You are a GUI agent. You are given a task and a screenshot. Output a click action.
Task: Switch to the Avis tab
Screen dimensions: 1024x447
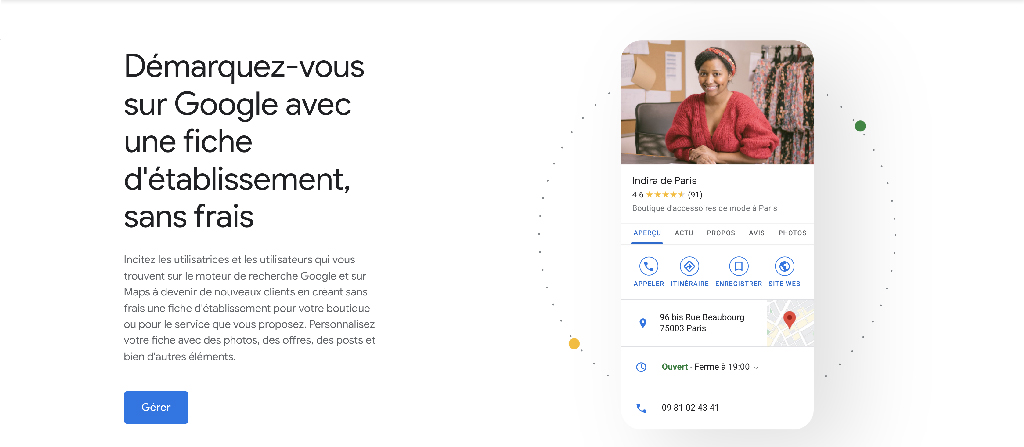pyautogui.click(x=757, y=233)
